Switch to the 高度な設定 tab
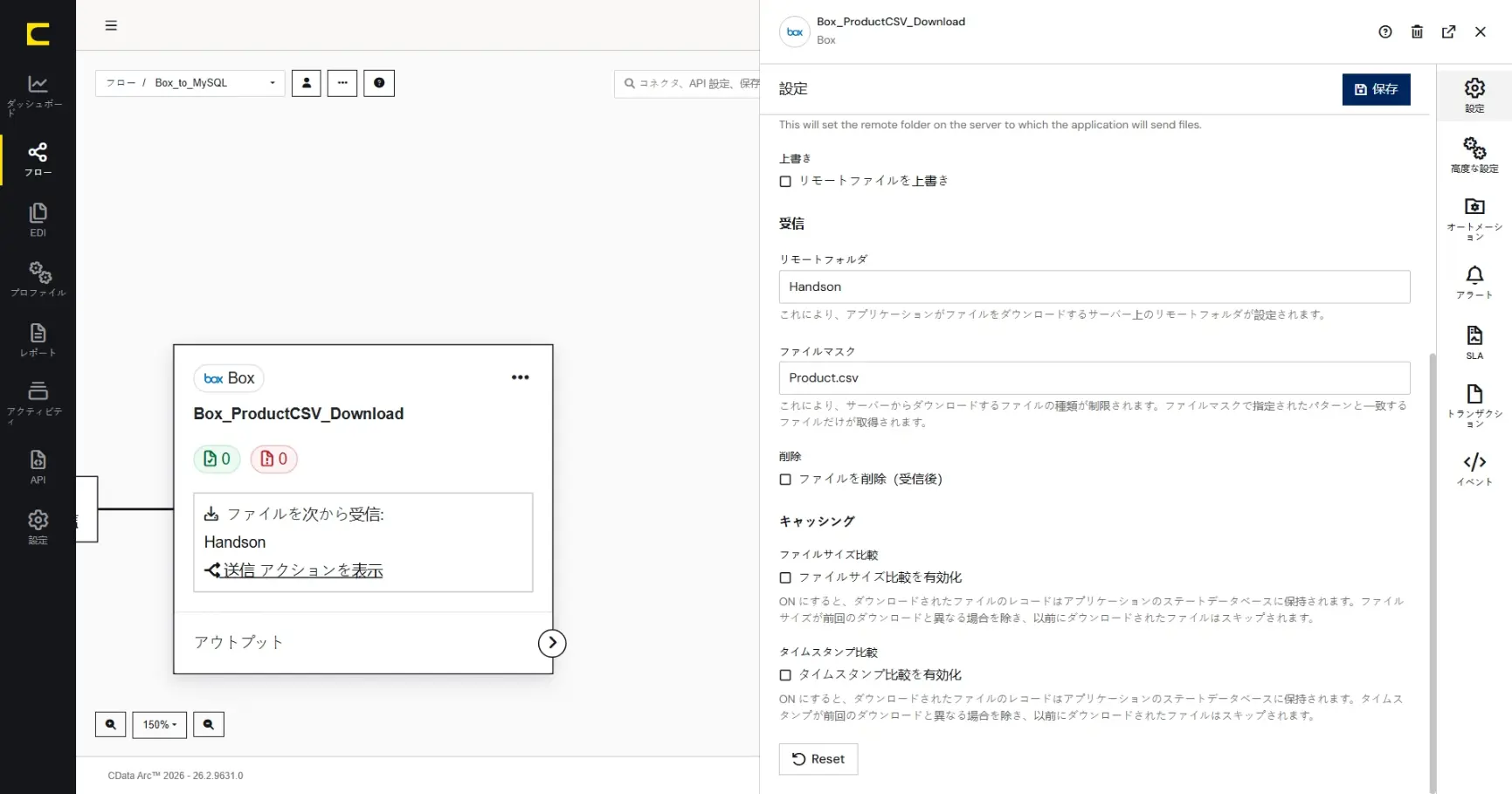1512x794 pixels. coord(1474,155)
